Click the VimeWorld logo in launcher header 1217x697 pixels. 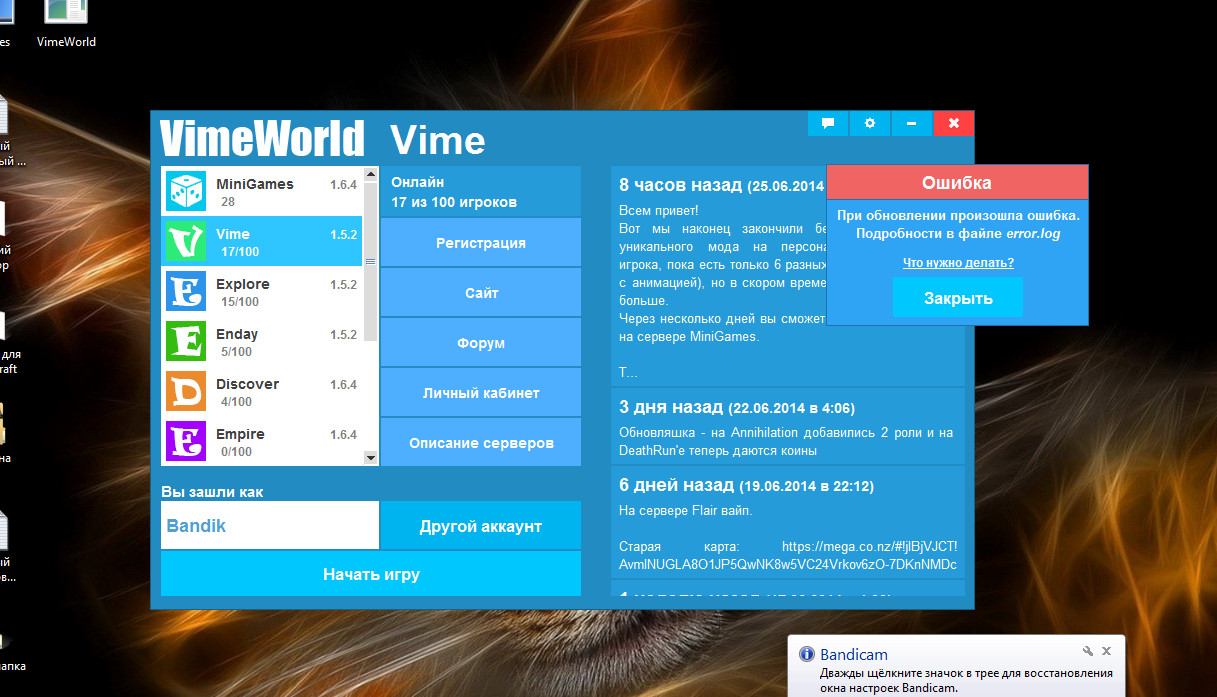[x=263, y=139]
